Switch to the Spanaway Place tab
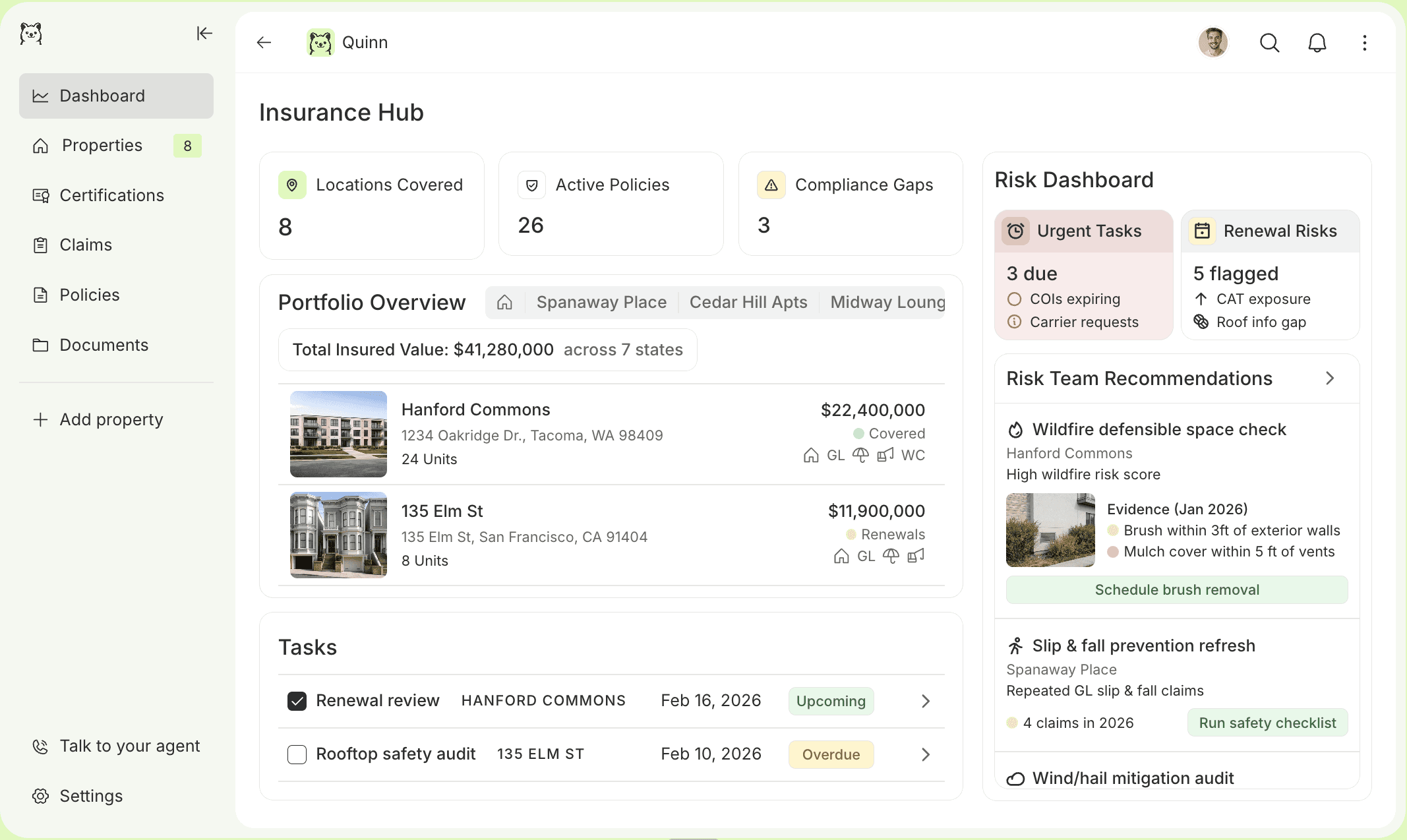 (601, 303)
